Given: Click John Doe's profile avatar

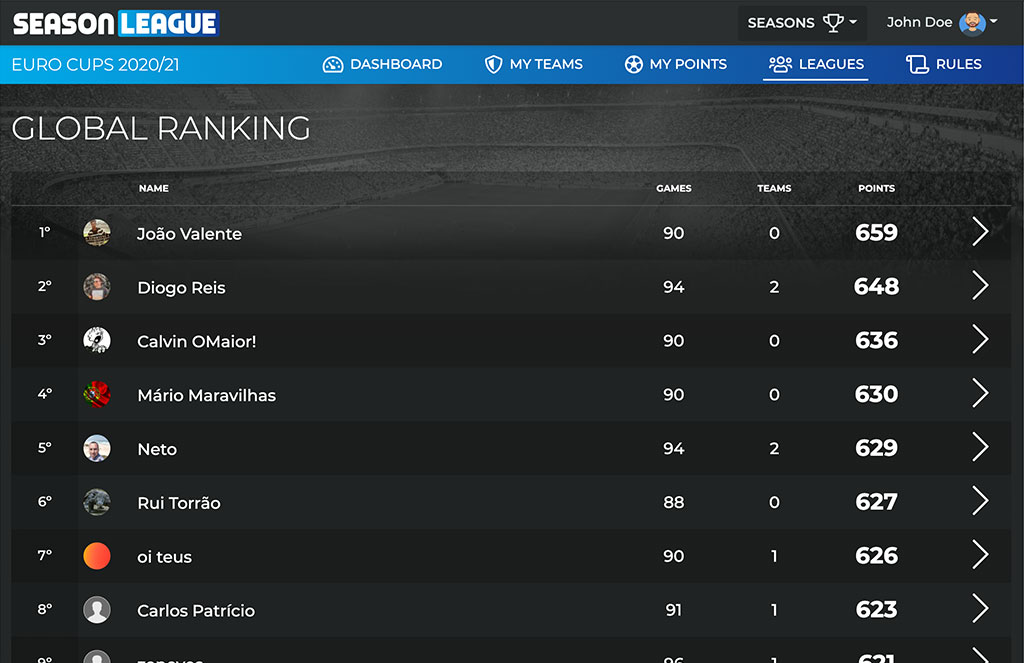Looking at the screenshot, I should coord(971,22).
